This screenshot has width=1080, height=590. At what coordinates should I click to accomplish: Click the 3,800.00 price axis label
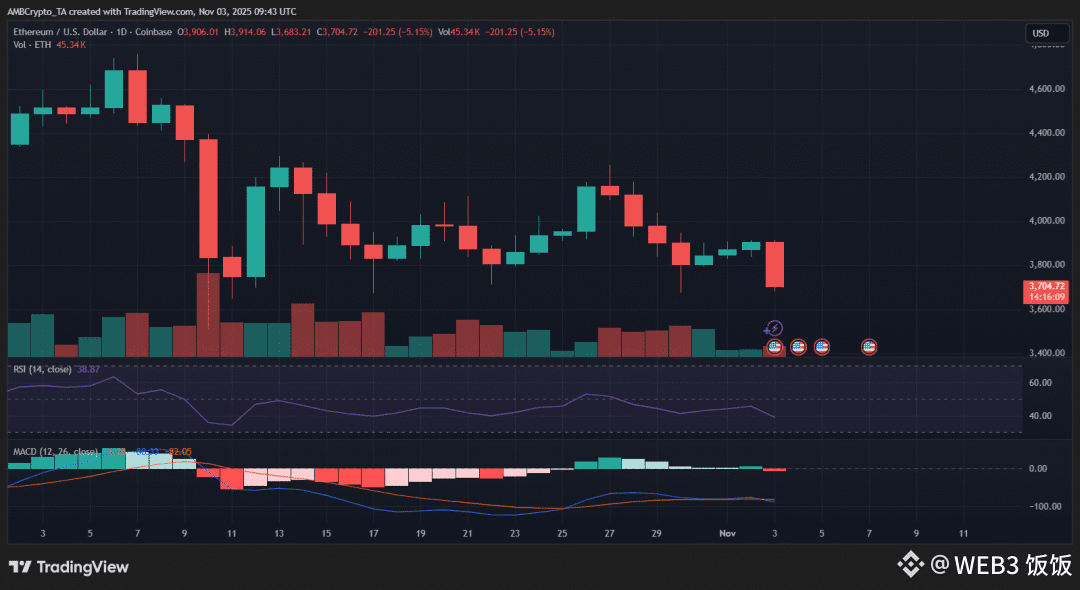tap(1046, 265)
